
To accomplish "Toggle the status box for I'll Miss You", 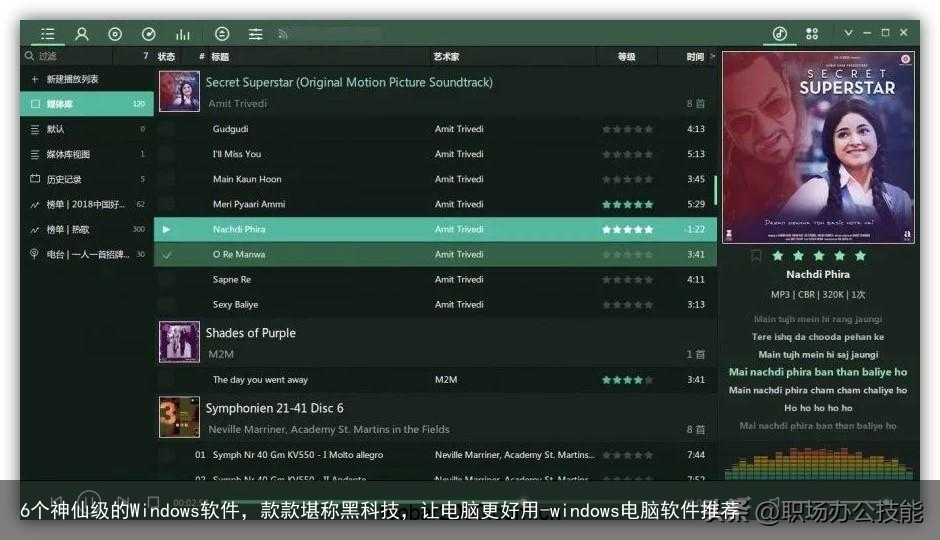I will [x=167, y=154].
